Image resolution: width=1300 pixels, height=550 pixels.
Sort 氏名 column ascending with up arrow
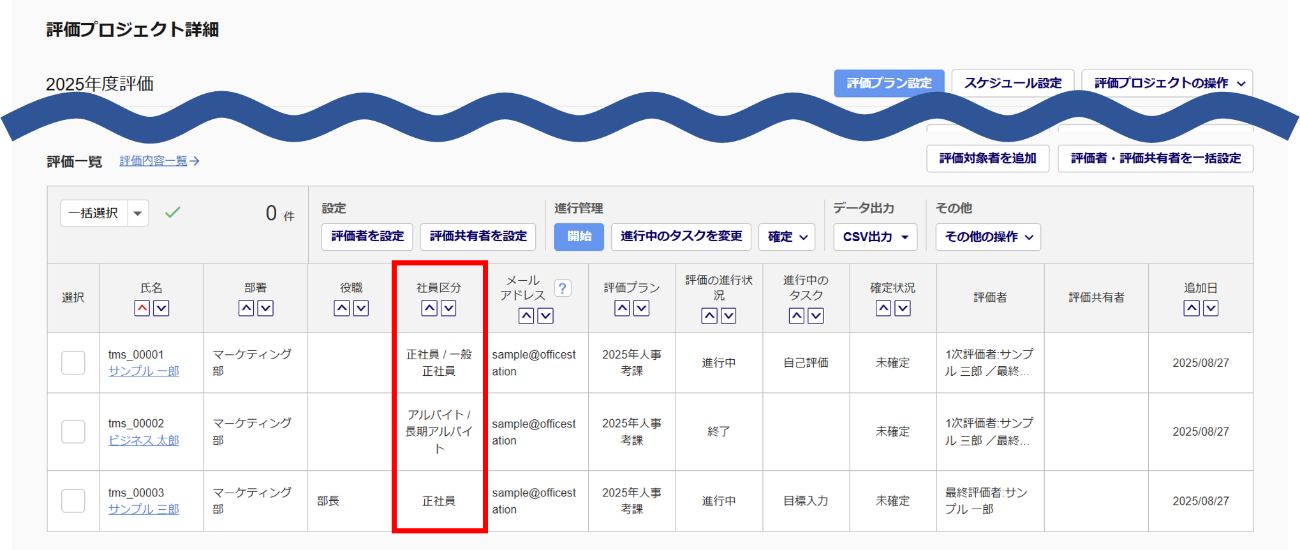[x=142, y=308]
